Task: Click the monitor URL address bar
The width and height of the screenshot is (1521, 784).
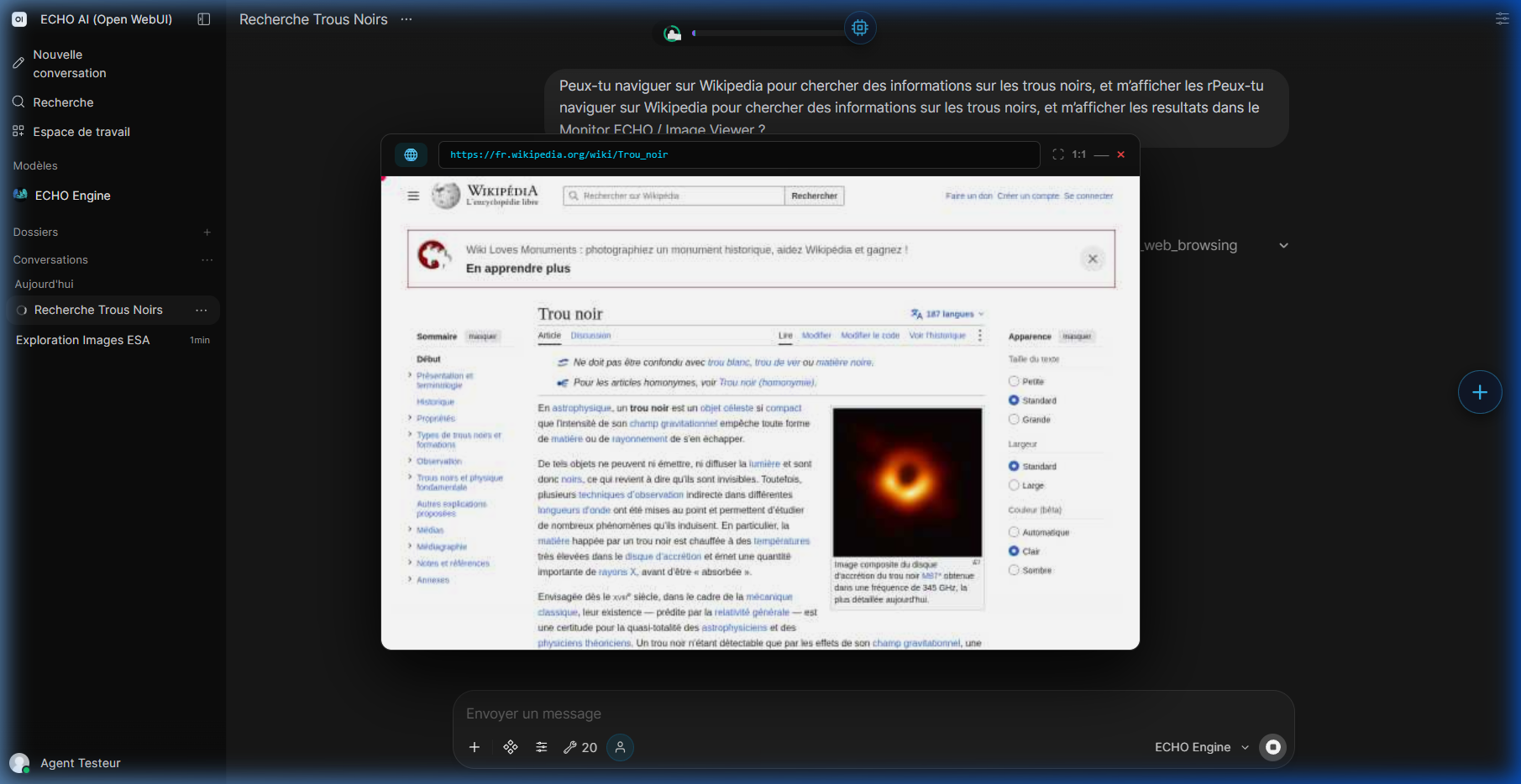Action: 739,154
